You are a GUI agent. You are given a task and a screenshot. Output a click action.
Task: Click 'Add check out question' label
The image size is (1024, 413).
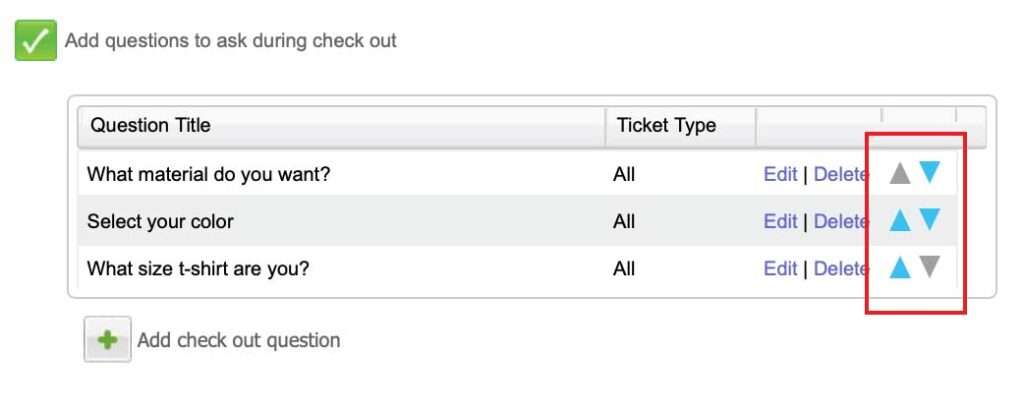pyautogui.click(x=239, y=340)
